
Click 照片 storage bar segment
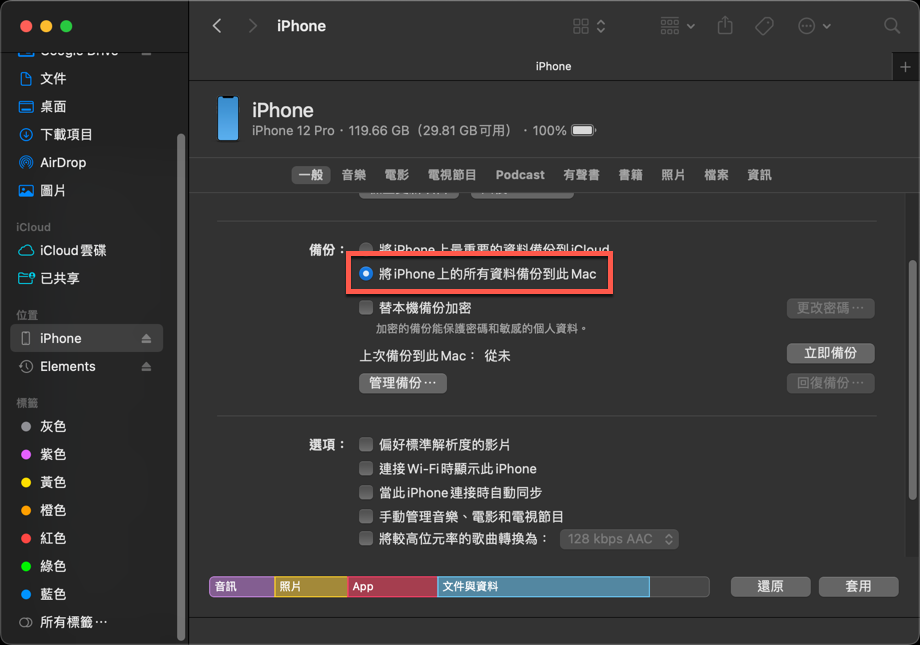pos(311,586)
